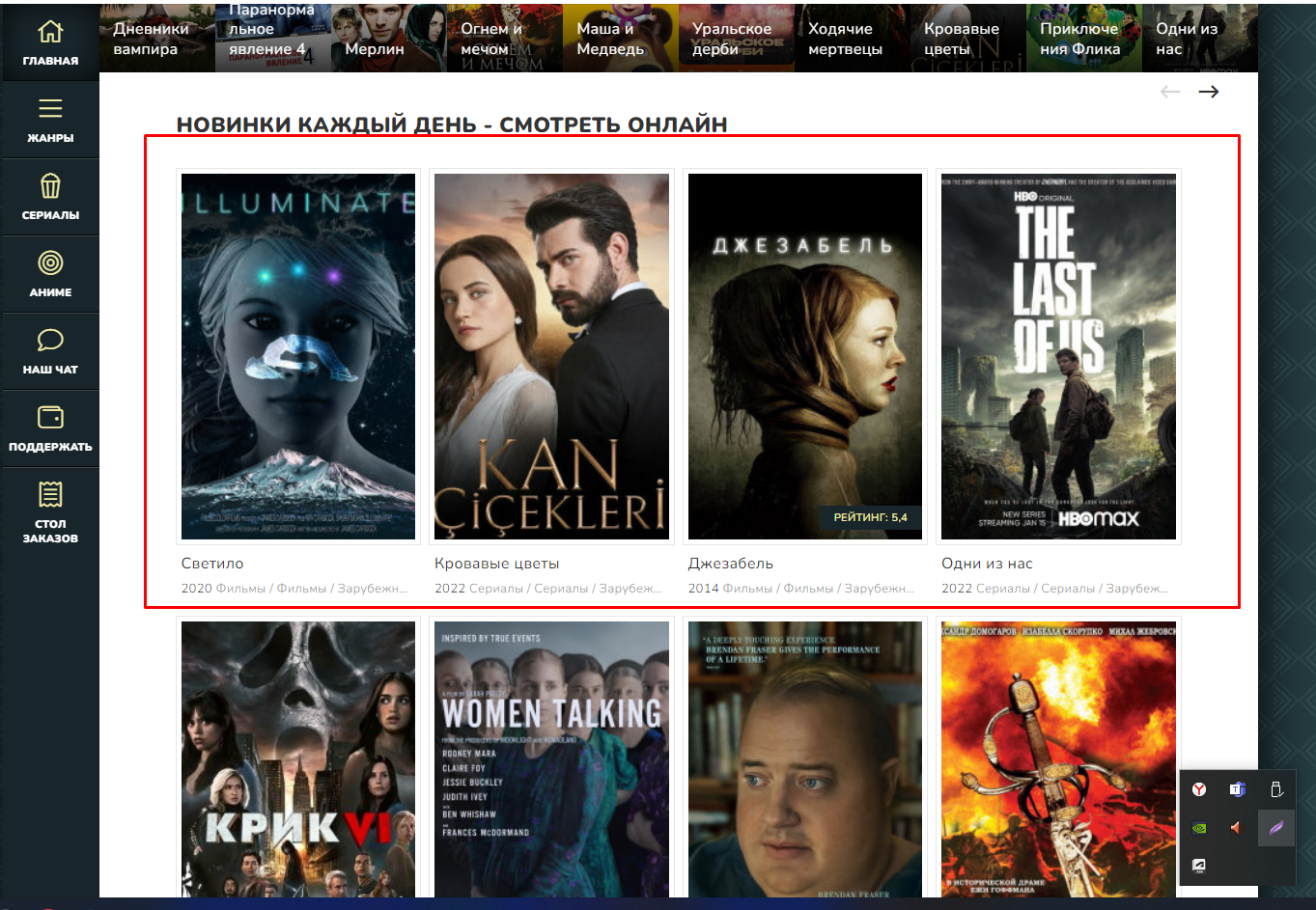
Task: Open the Аниме section icon
Action: click(x=50, y=263)
